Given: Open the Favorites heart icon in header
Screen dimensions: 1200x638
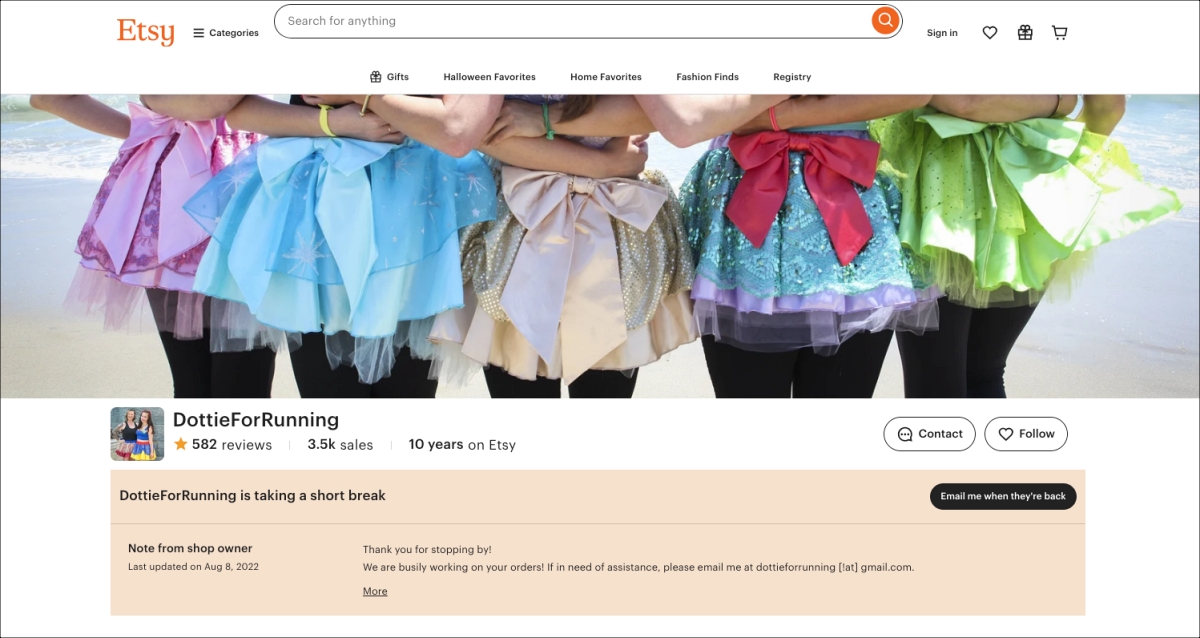Looking at the screenshot, I should click(989, 33).
